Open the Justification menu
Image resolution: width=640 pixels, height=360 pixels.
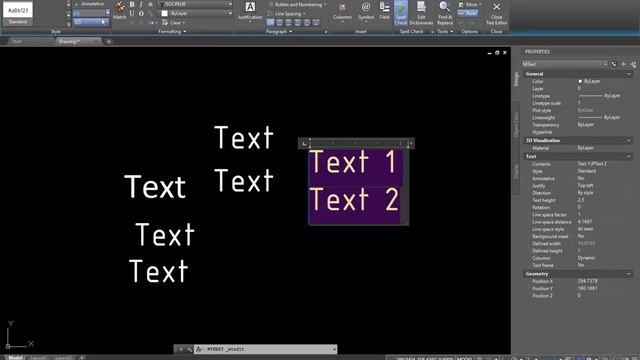(x=250, y=11)
